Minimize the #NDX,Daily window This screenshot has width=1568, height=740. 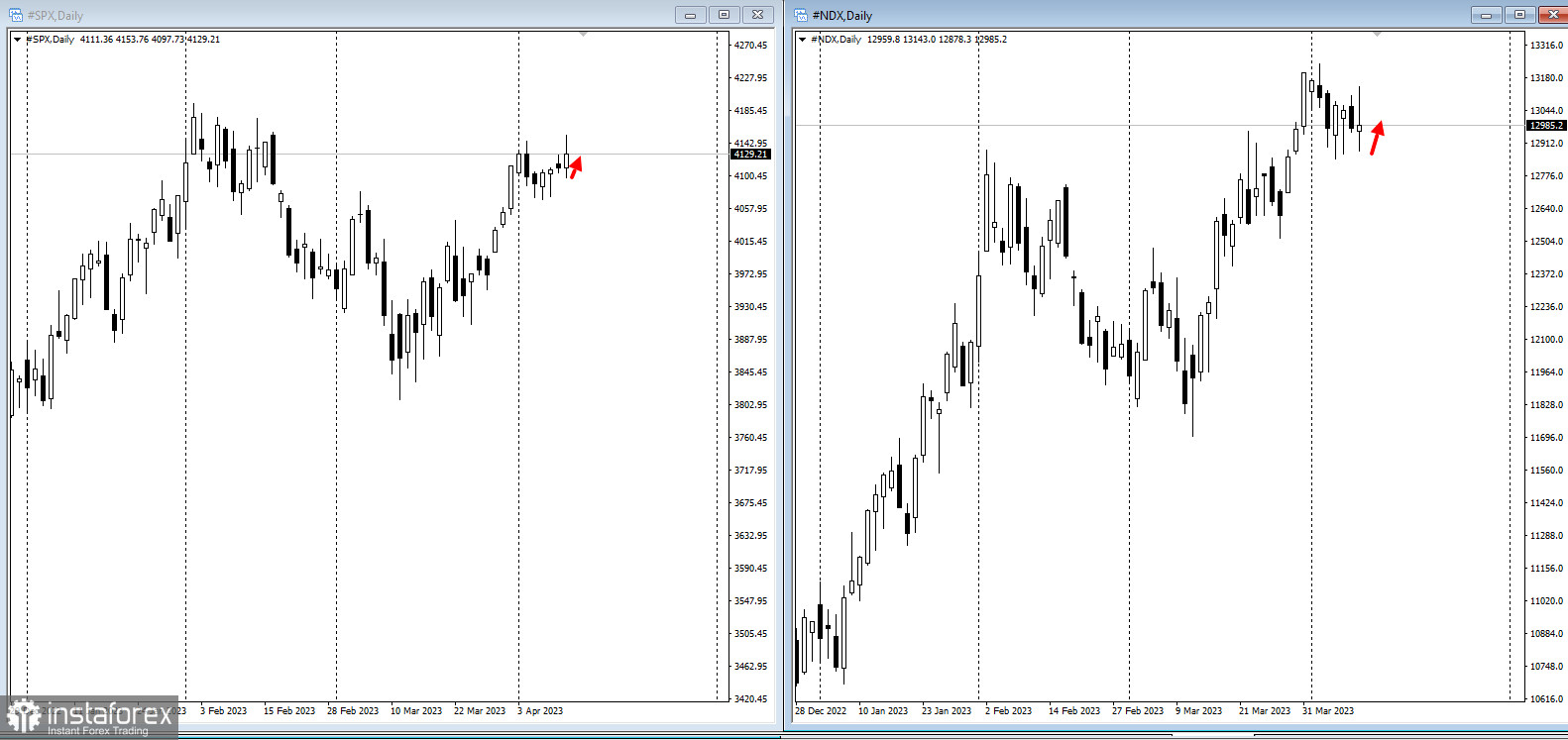pyautogui.click(x=1486, y=15)
